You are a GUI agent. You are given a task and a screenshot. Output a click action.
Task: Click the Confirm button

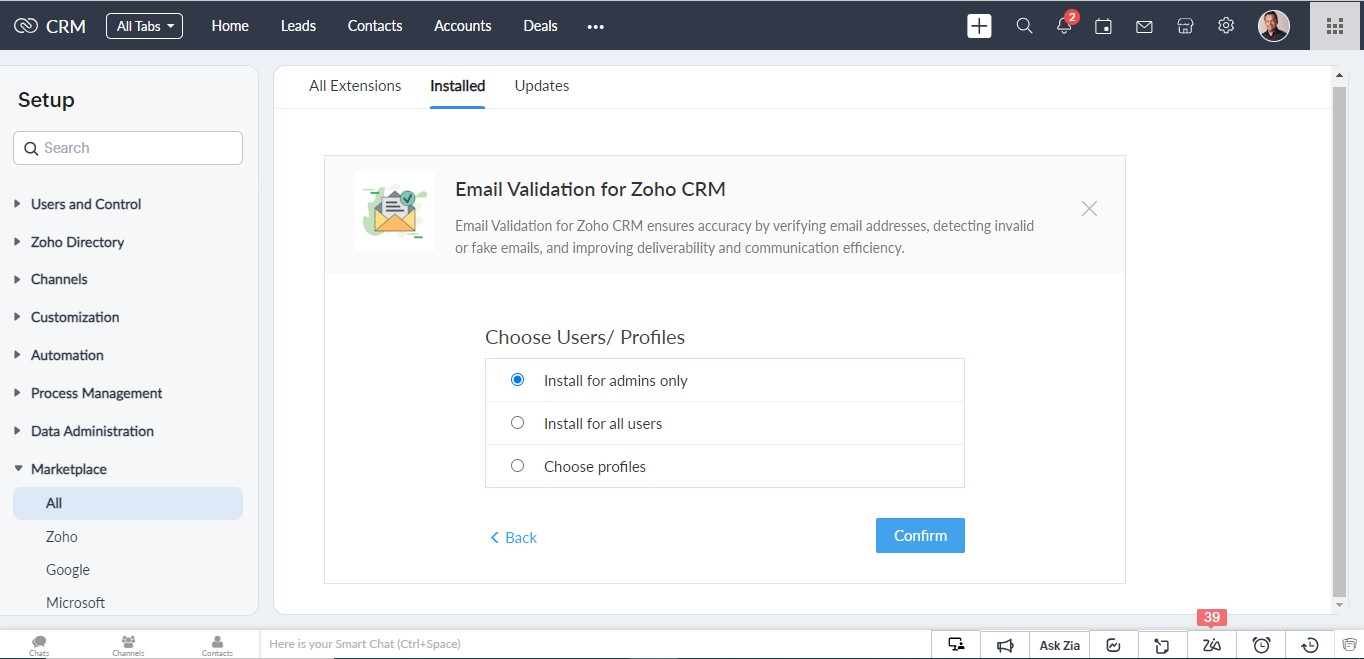click(920, 536)
